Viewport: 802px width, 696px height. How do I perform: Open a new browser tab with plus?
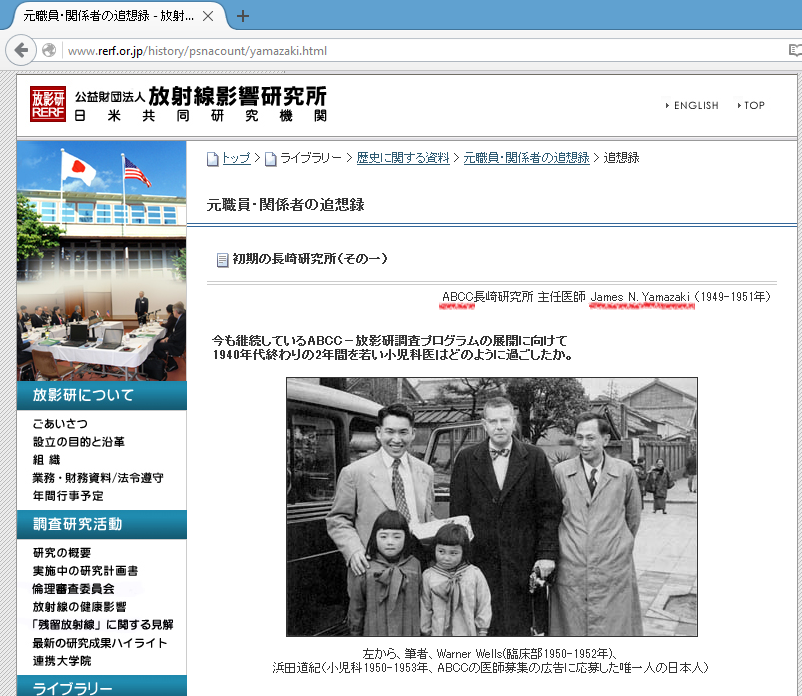click(x=243, y=16)
